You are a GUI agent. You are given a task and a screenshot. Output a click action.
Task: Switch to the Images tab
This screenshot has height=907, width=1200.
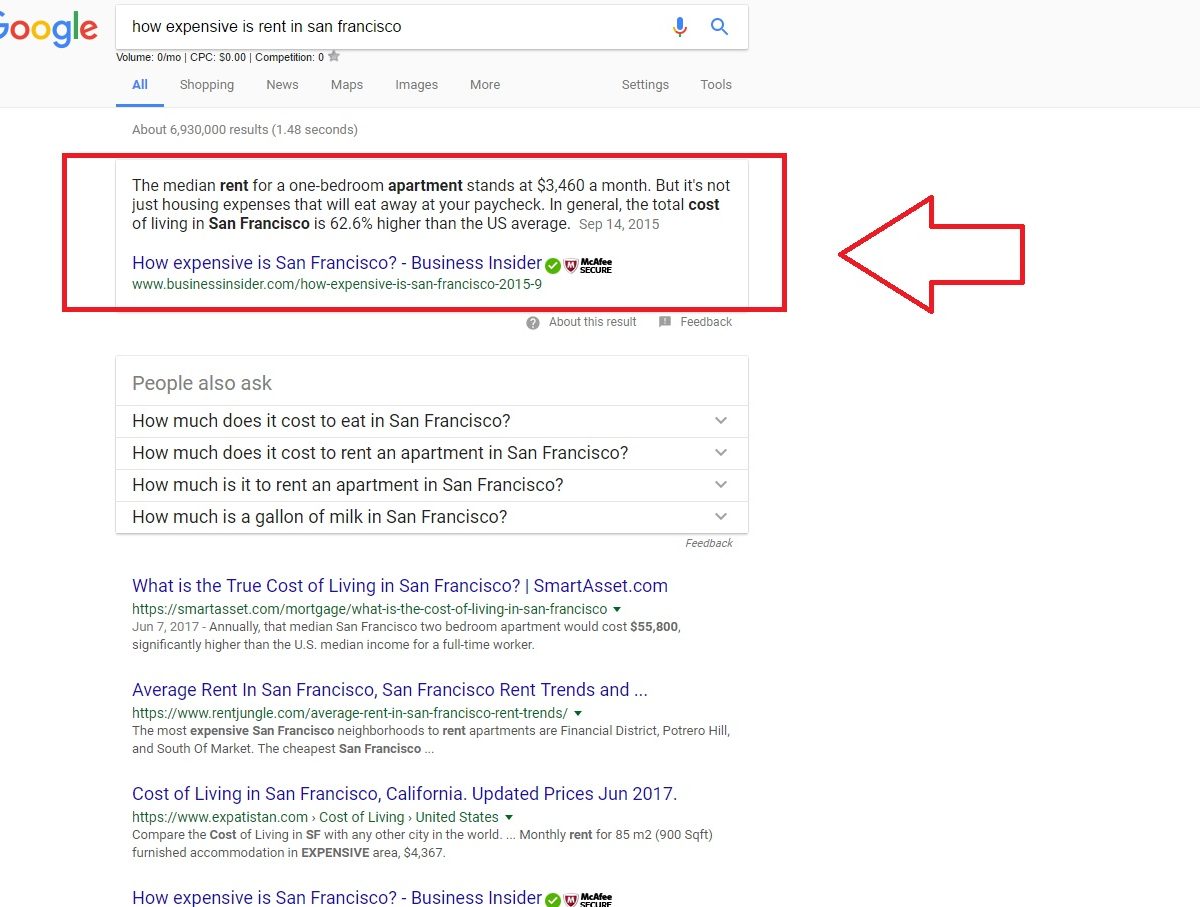(x=416, y=85)
